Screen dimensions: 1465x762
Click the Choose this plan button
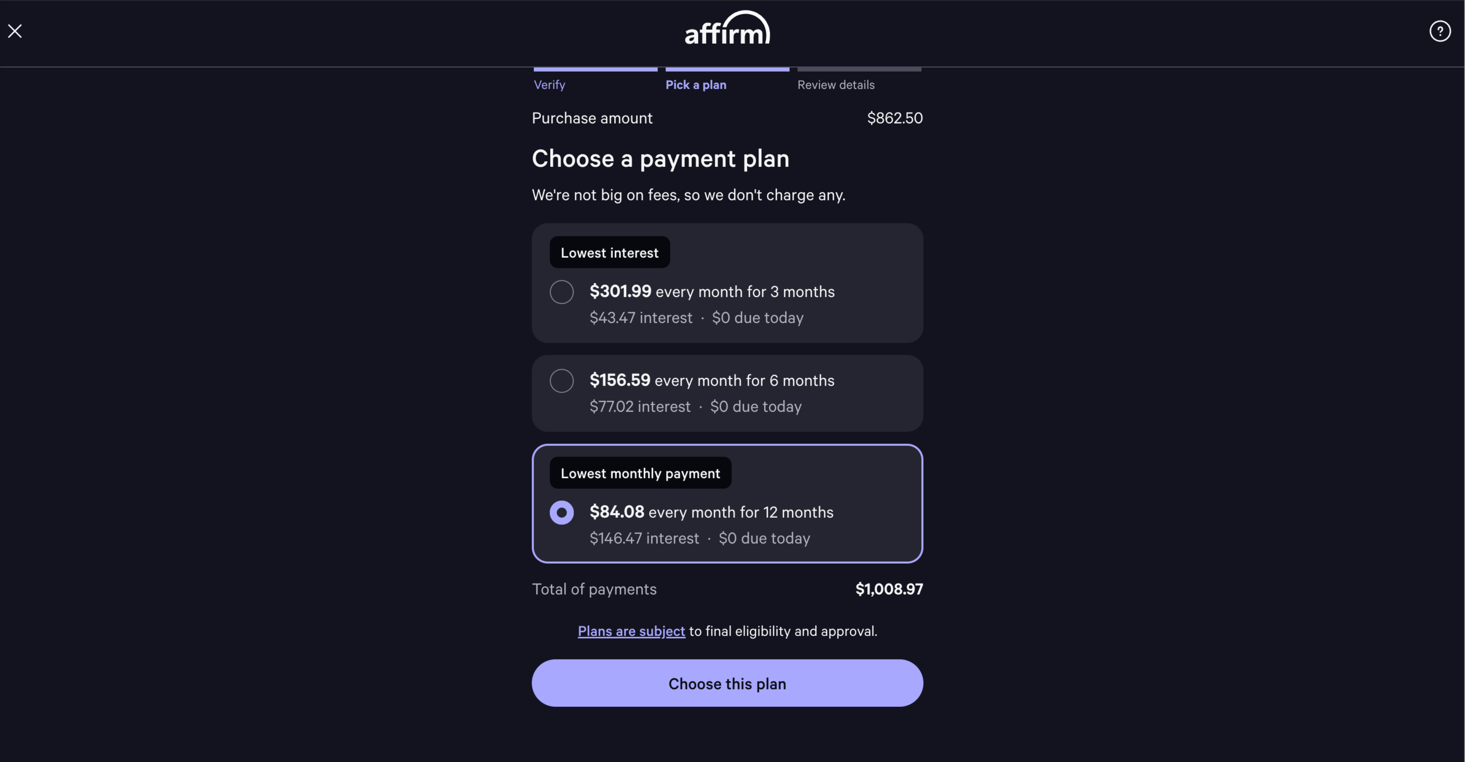point(727,683)
